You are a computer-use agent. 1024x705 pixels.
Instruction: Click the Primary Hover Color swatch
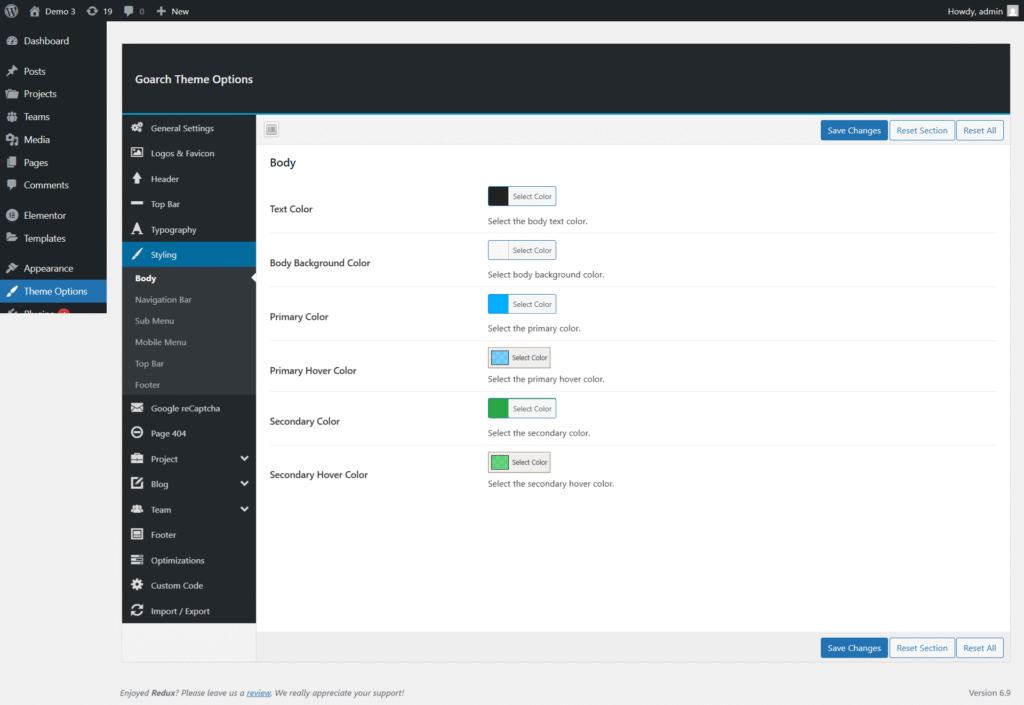500,358
